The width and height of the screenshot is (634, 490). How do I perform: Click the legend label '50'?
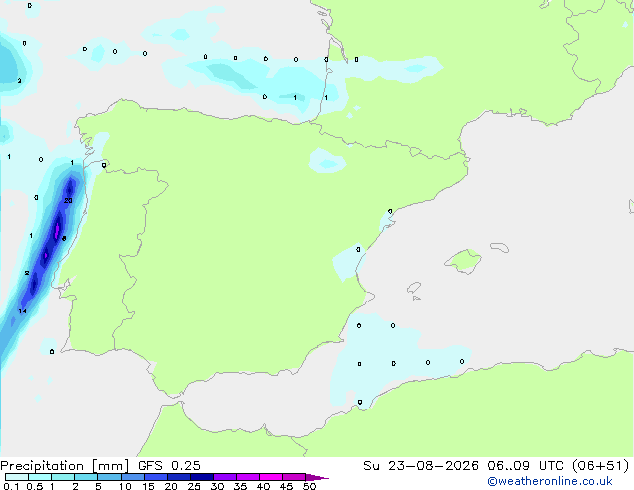tap(309, 486)
